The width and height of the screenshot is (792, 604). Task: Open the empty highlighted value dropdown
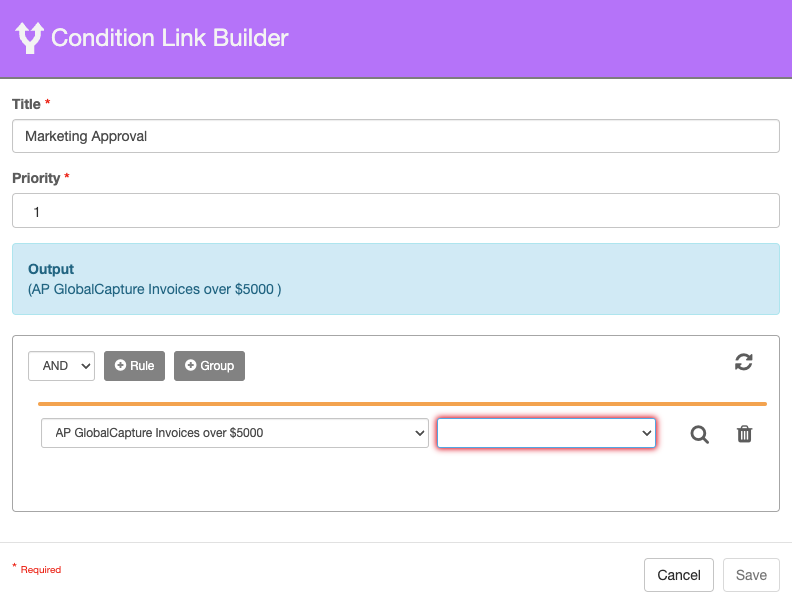coord(546,433)
